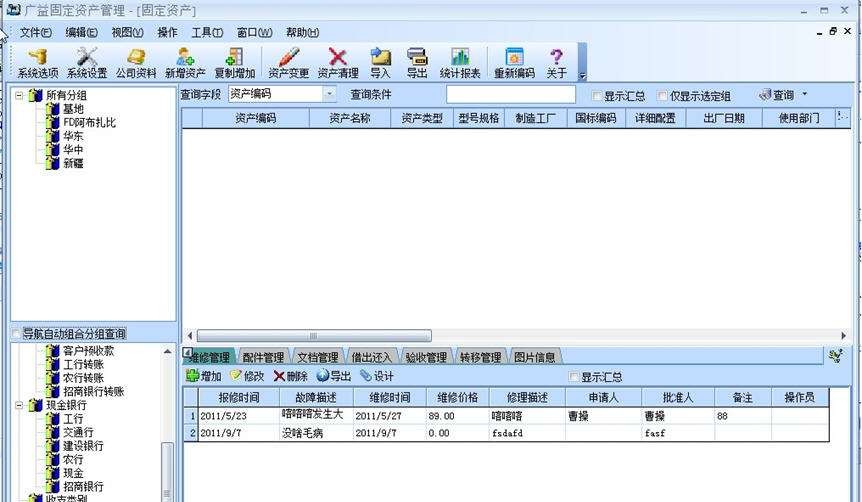Switch to 文档管理 tab

click(x=318, y=357)
